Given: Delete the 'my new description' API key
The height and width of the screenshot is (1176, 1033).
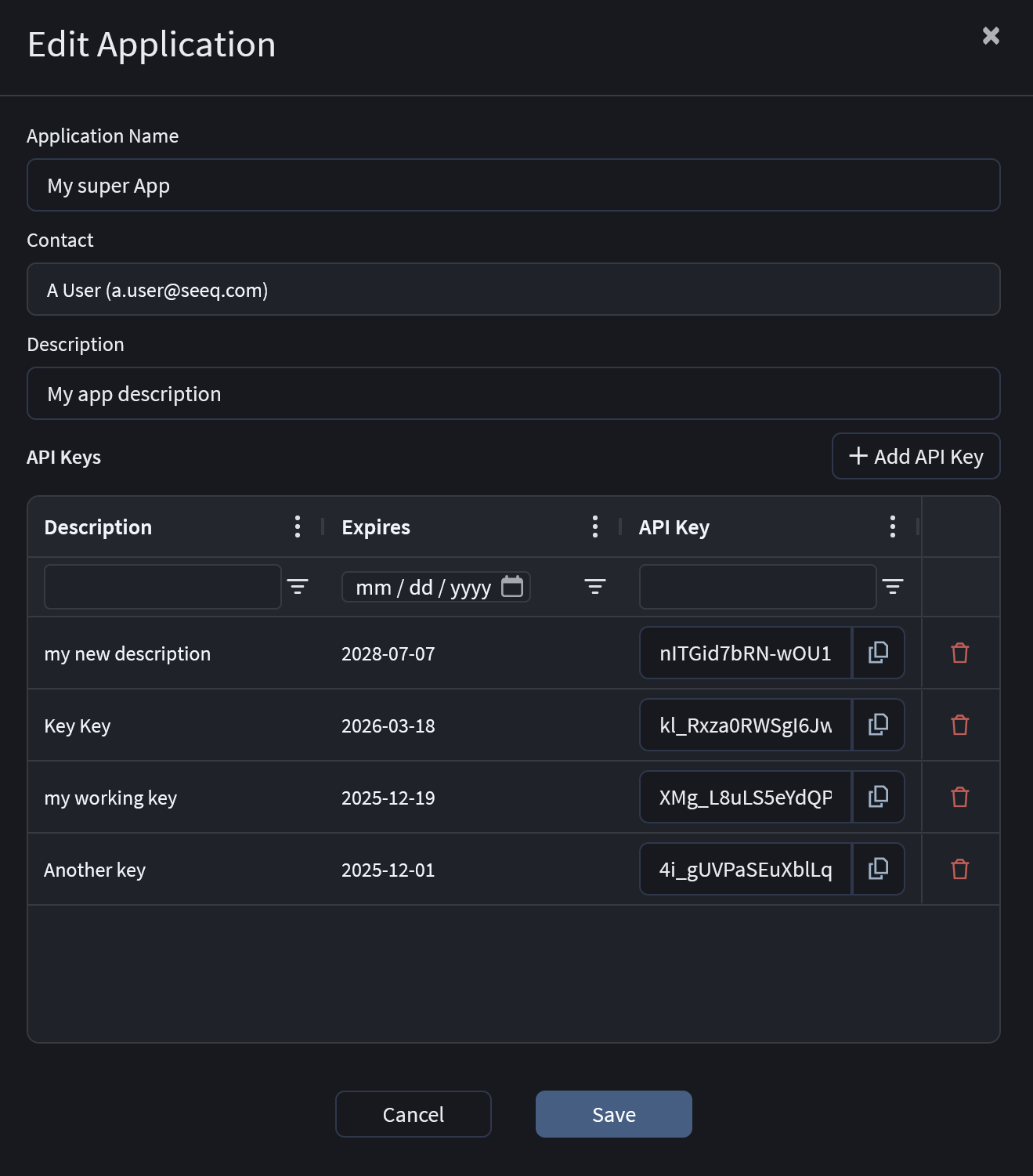Looking at the screenshot, I should [x=959, y=653].
